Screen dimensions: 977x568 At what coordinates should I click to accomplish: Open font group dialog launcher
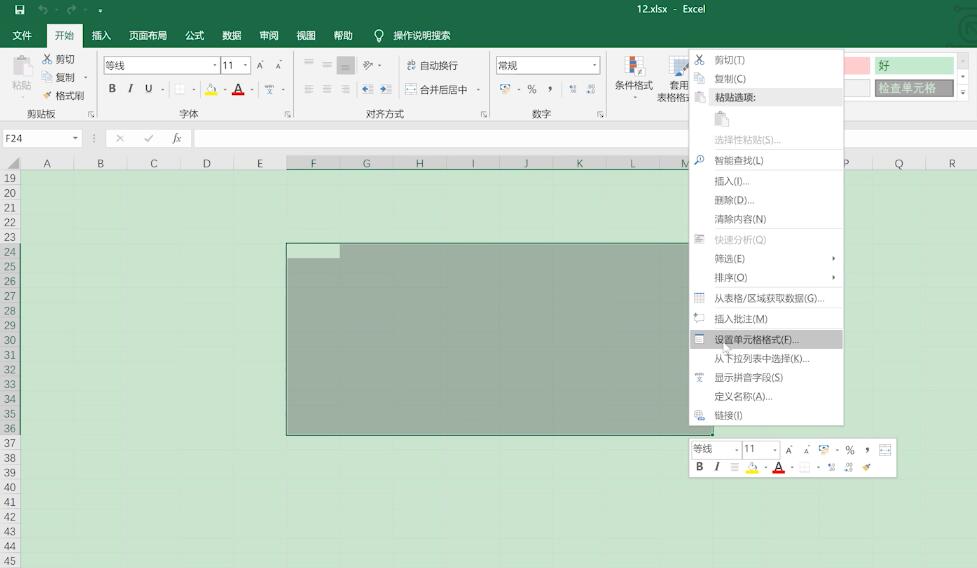pyautogui.click(x=287, y=114)
